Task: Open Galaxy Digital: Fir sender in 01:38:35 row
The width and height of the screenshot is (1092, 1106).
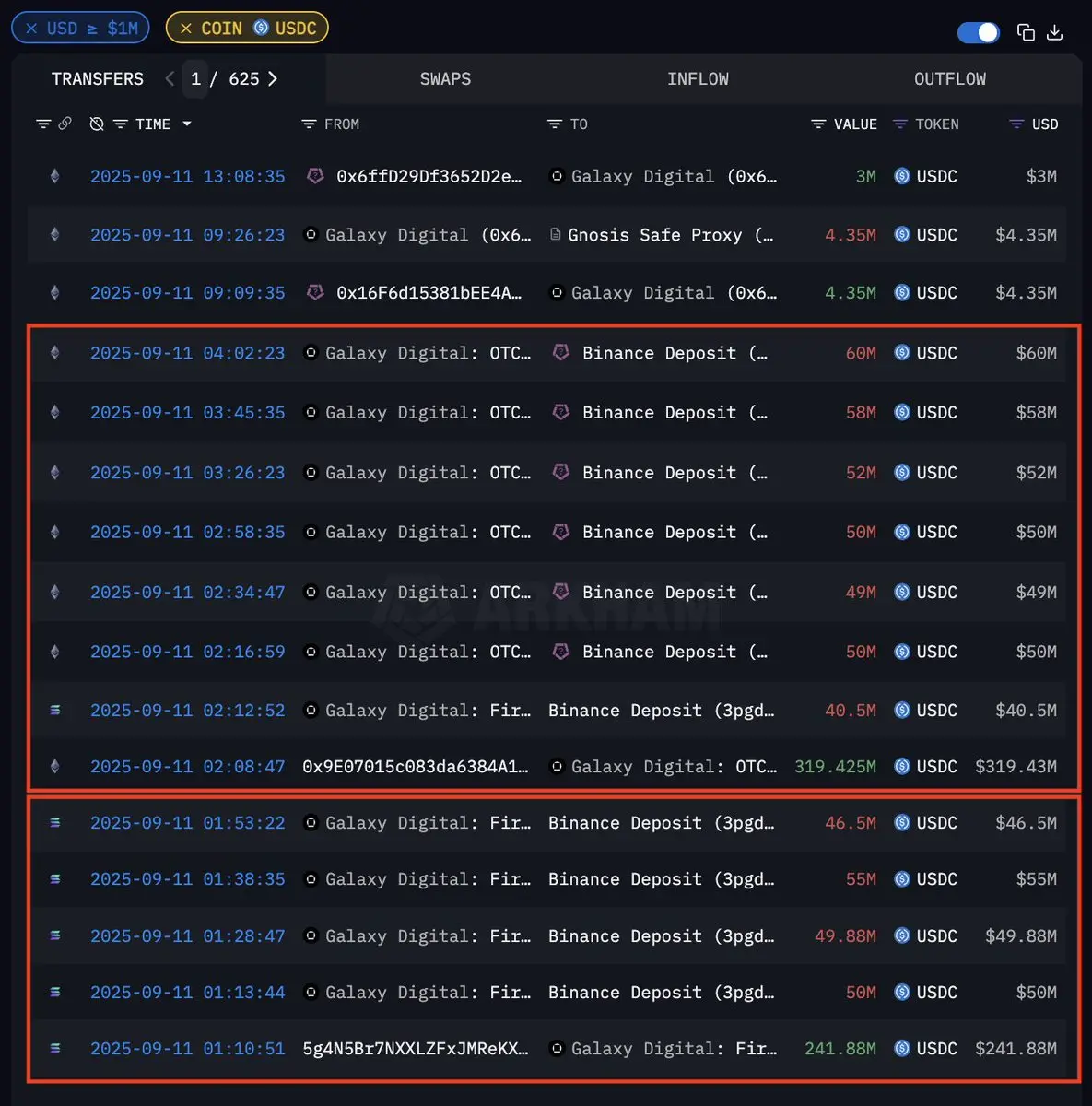Action: click(x=428, y=879)
